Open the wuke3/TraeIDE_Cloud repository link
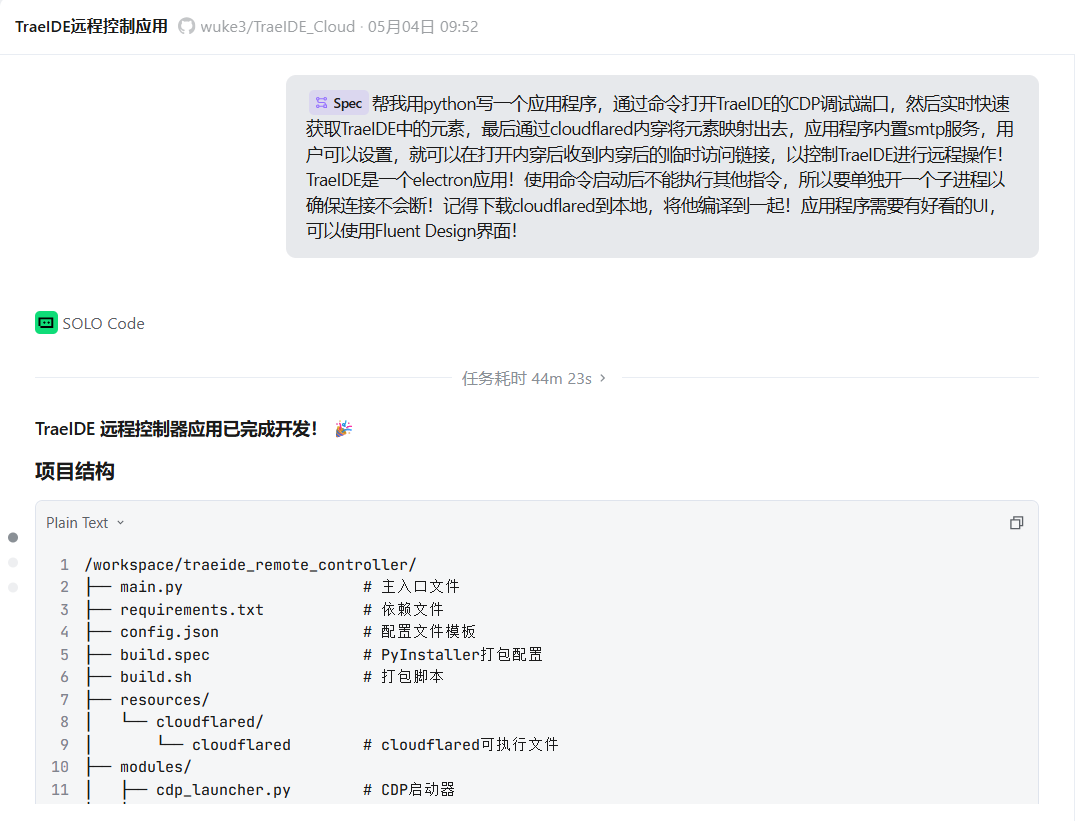The height and width of the screenshot is (821, 1075). click(278, 27)
